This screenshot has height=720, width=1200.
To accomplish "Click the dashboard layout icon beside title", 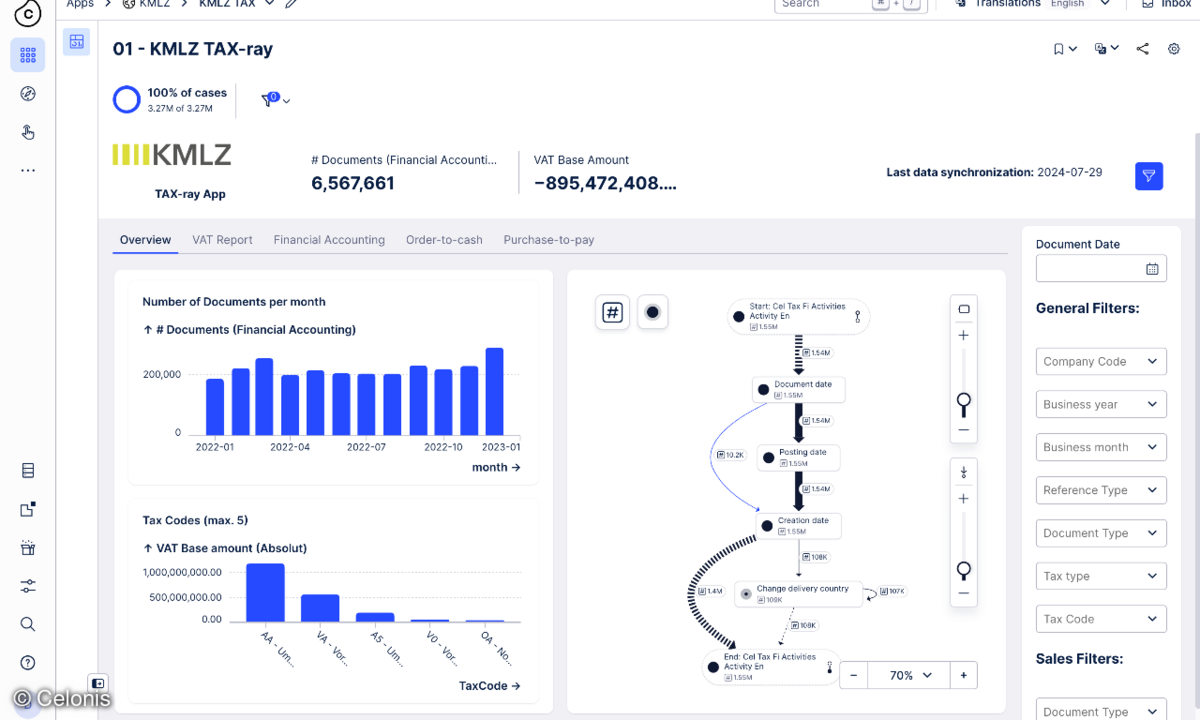I will (x=77, y=42).
